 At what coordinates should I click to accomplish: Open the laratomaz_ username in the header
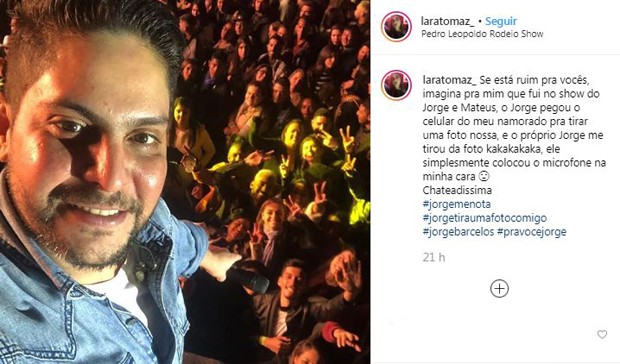point(448,21)
